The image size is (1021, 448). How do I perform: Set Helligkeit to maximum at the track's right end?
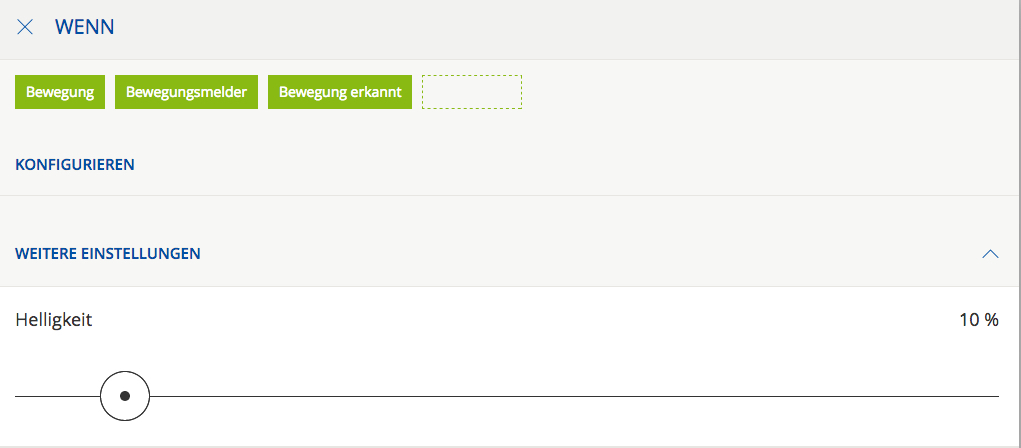coord(996,396)
